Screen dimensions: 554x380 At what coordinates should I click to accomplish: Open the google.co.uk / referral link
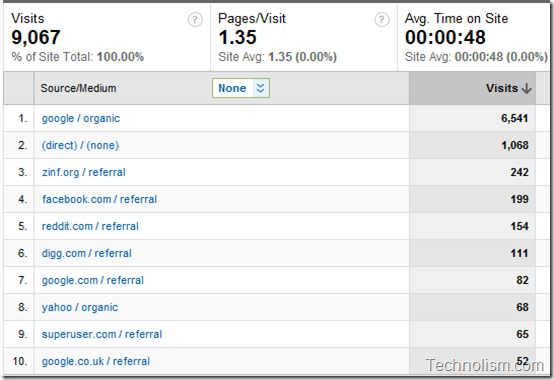96,361
